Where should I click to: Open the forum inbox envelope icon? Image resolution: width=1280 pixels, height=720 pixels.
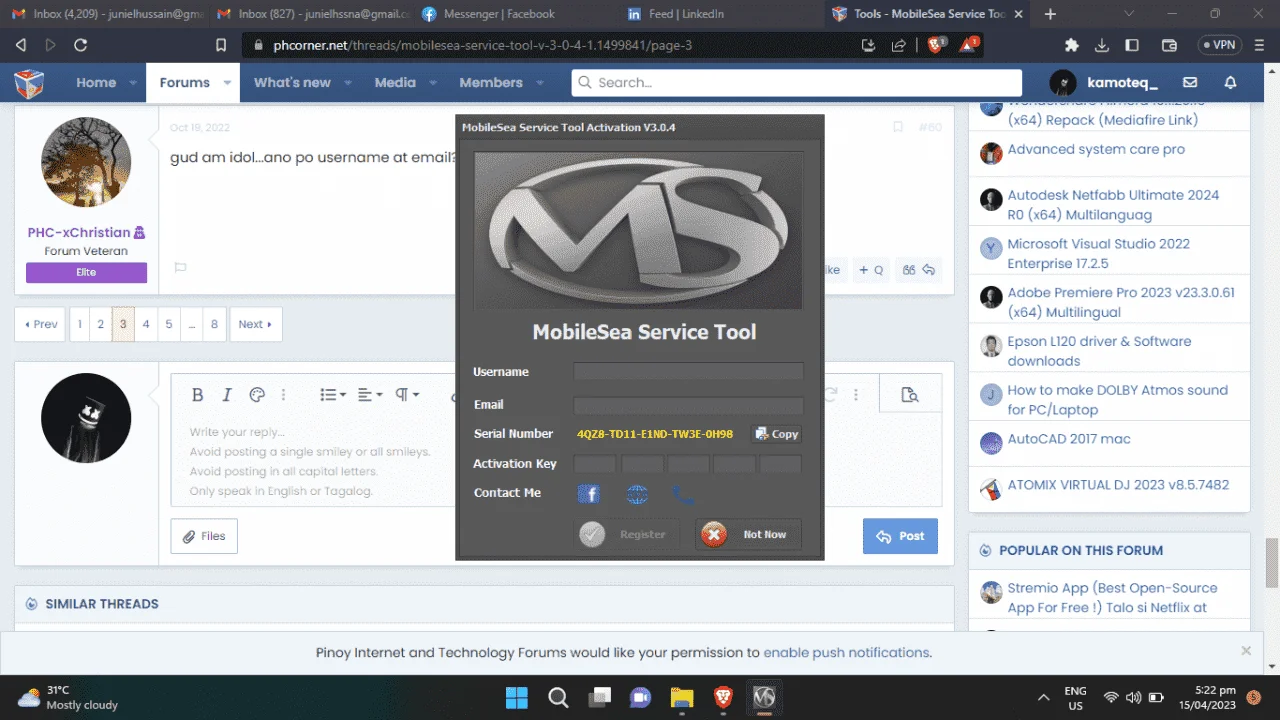tap(1190, 83)
